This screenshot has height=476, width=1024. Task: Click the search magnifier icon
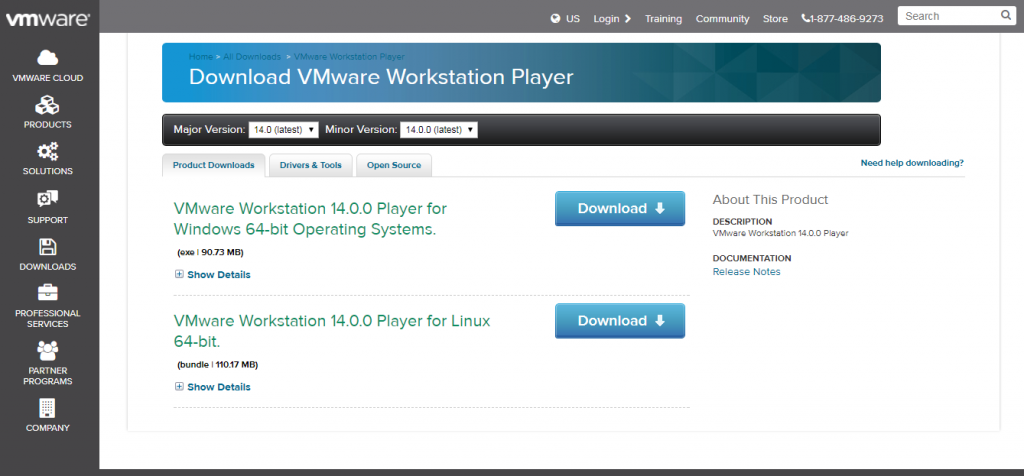(x=1006, y=15)
